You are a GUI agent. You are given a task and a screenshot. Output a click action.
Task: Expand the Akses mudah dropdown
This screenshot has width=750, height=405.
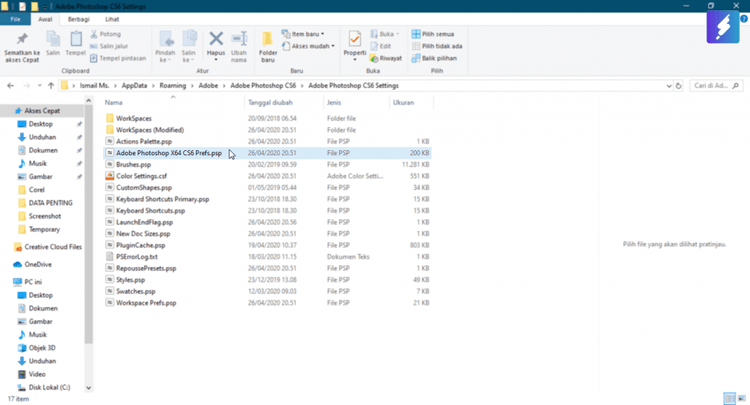311,46
